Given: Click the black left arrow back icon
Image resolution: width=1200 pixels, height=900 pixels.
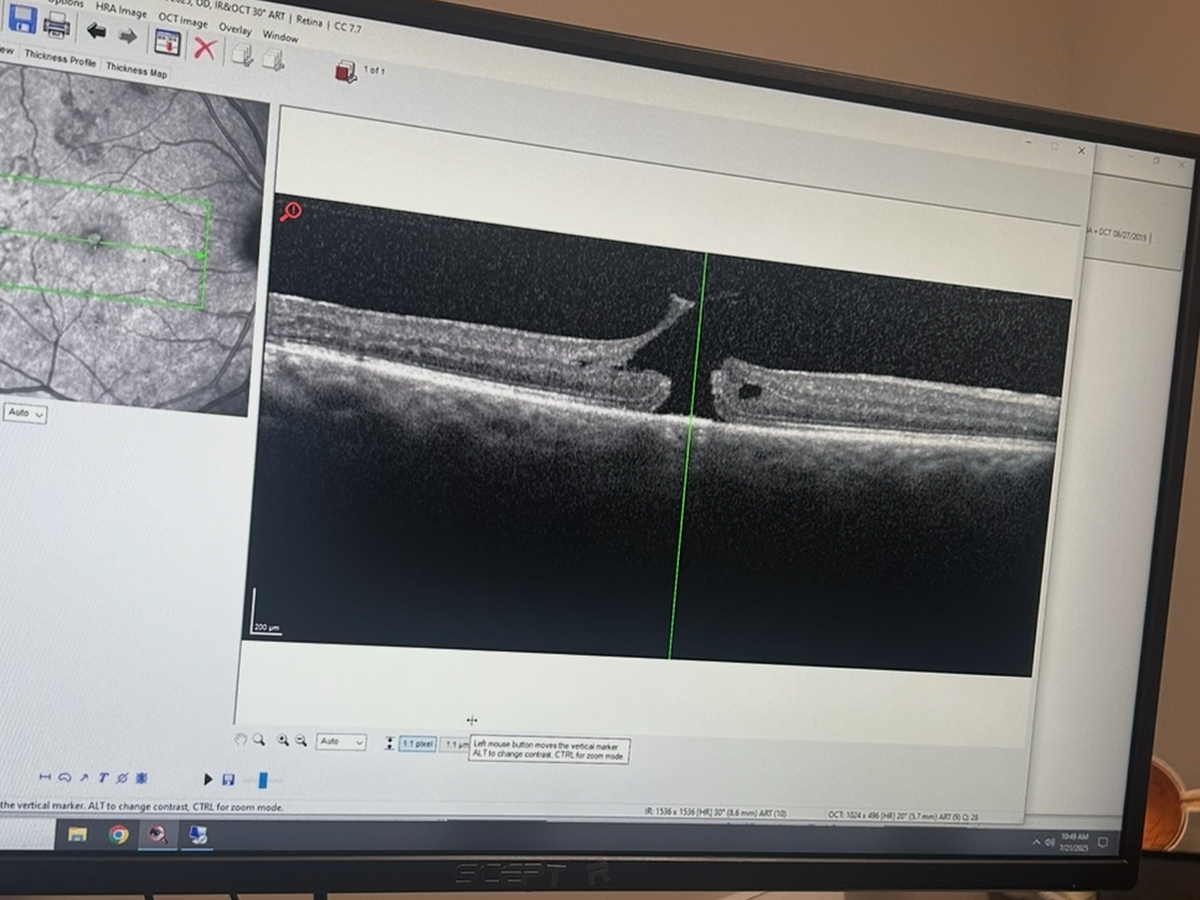Looking at the screenshot, I should pos(96,31).
